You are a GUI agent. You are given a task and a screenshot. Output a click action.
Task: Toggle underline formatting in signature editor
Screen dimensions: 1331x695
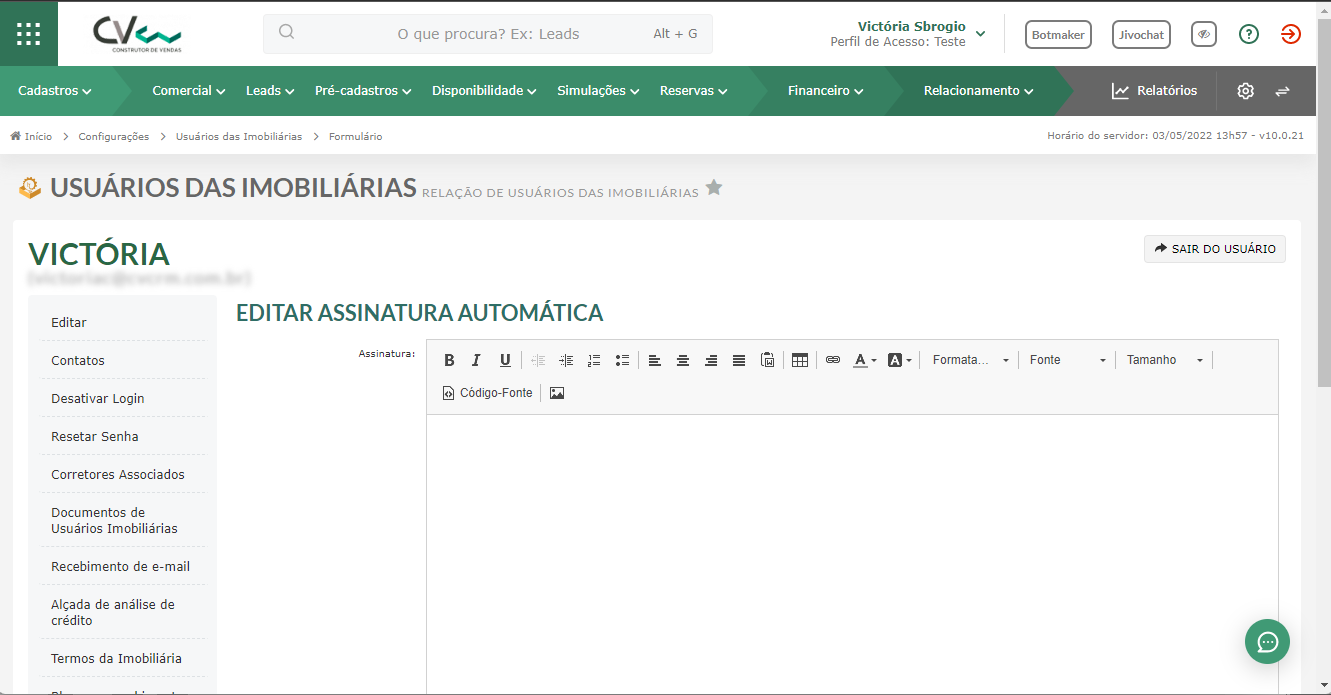(505, 360)
